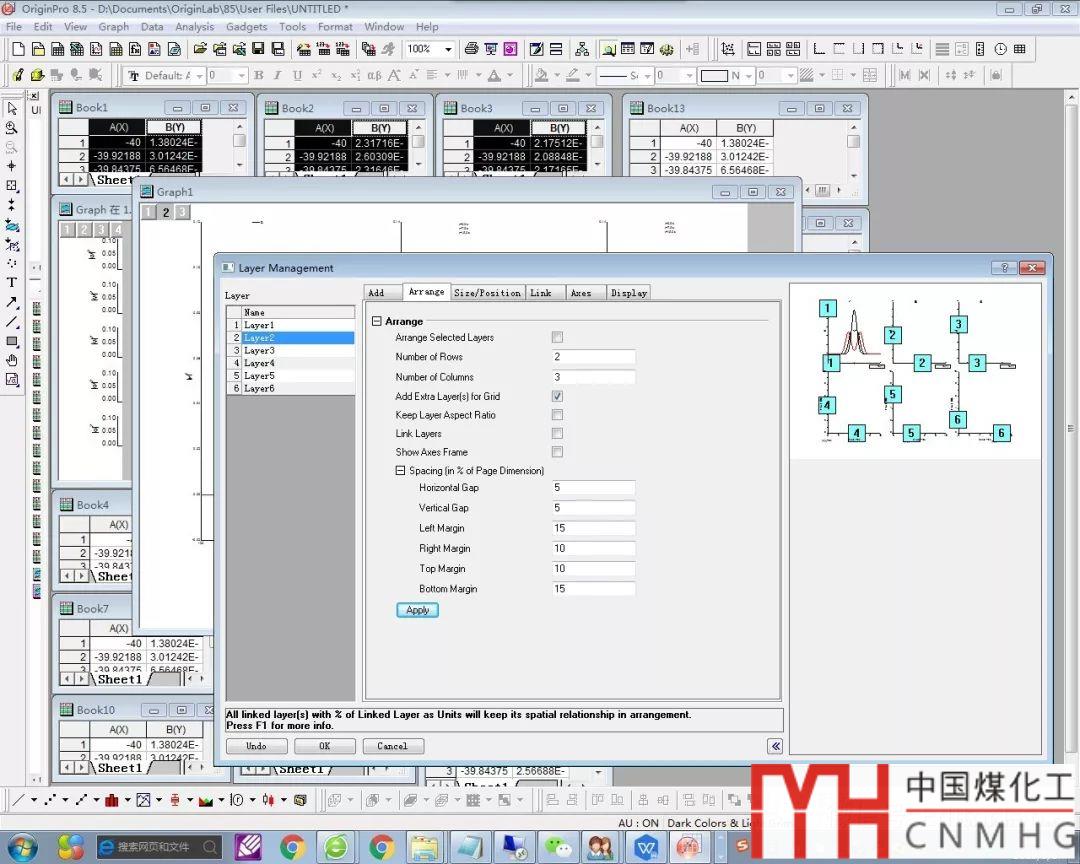Pick the Arrow drawing tool
This screenshot has width=1080, height=864.
[x=12, y=302]
